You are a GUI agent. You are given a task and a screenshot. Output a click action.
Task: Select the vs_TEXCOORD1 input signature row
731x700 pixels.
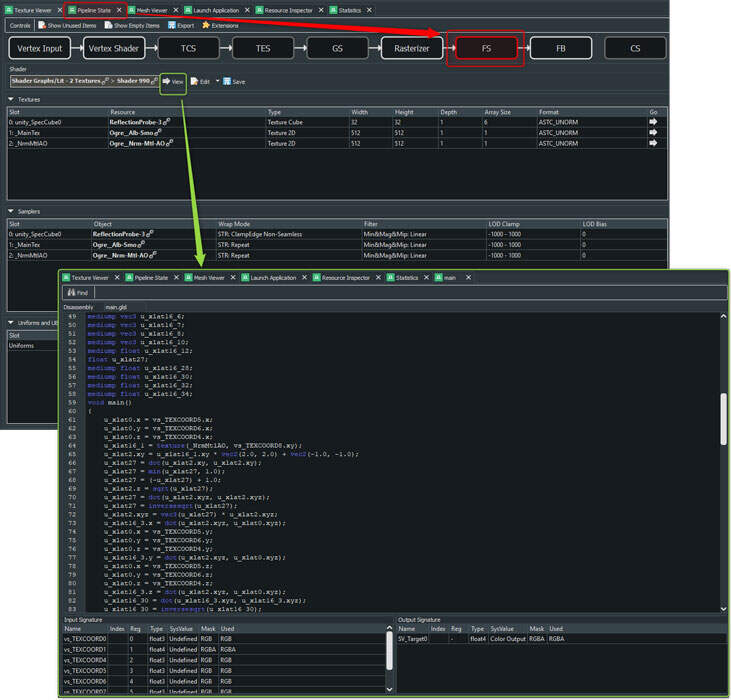pyautogui.click(x=85, y=649)
